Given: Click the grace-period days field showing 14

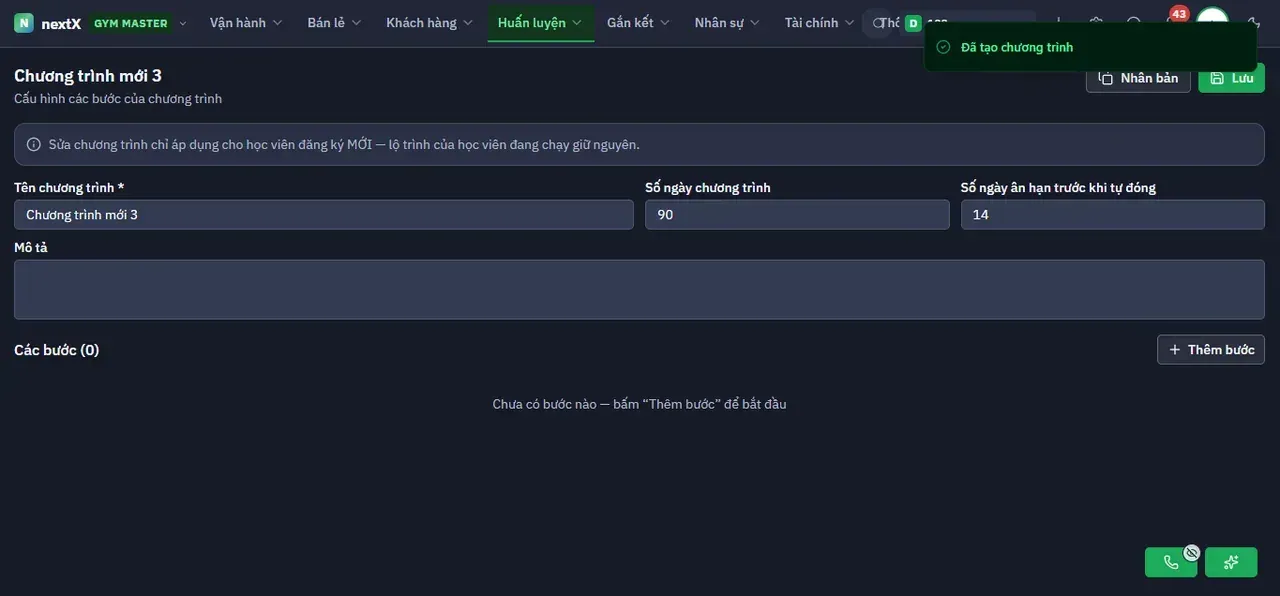Looking at the screenshot, I should pyautogui.click(x=1113, y=215).
